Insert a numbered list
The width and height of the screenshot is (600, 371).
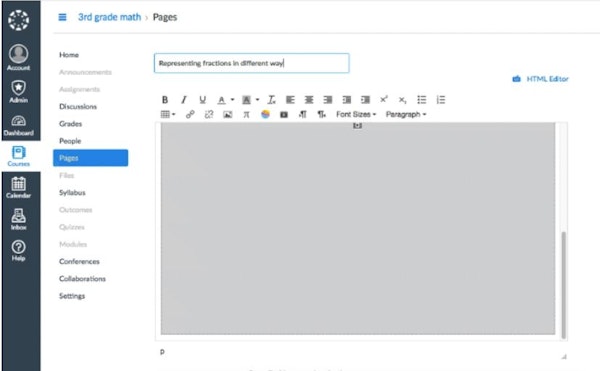pyautogui.click(x=441, y=100)
